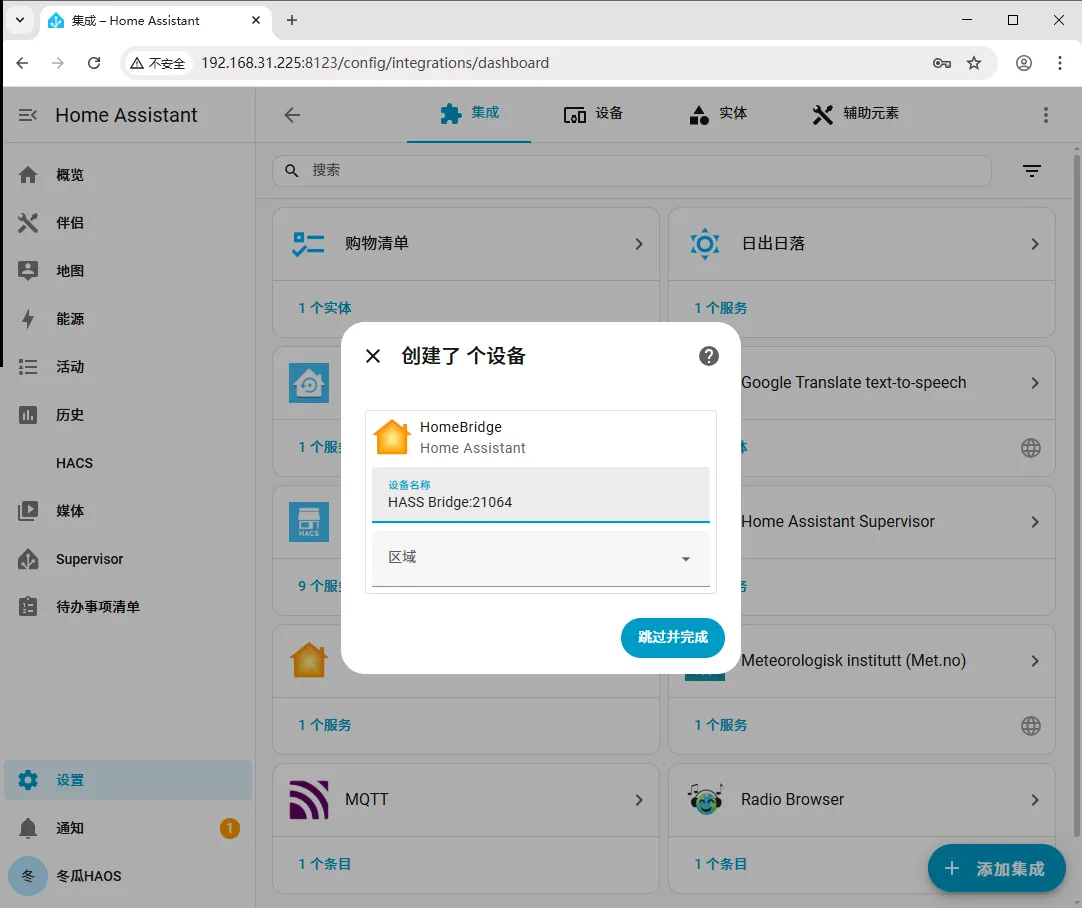Screen dimensions: 1082x908
Task: Open 历史 history in sidebar
Action: (128, 415)
